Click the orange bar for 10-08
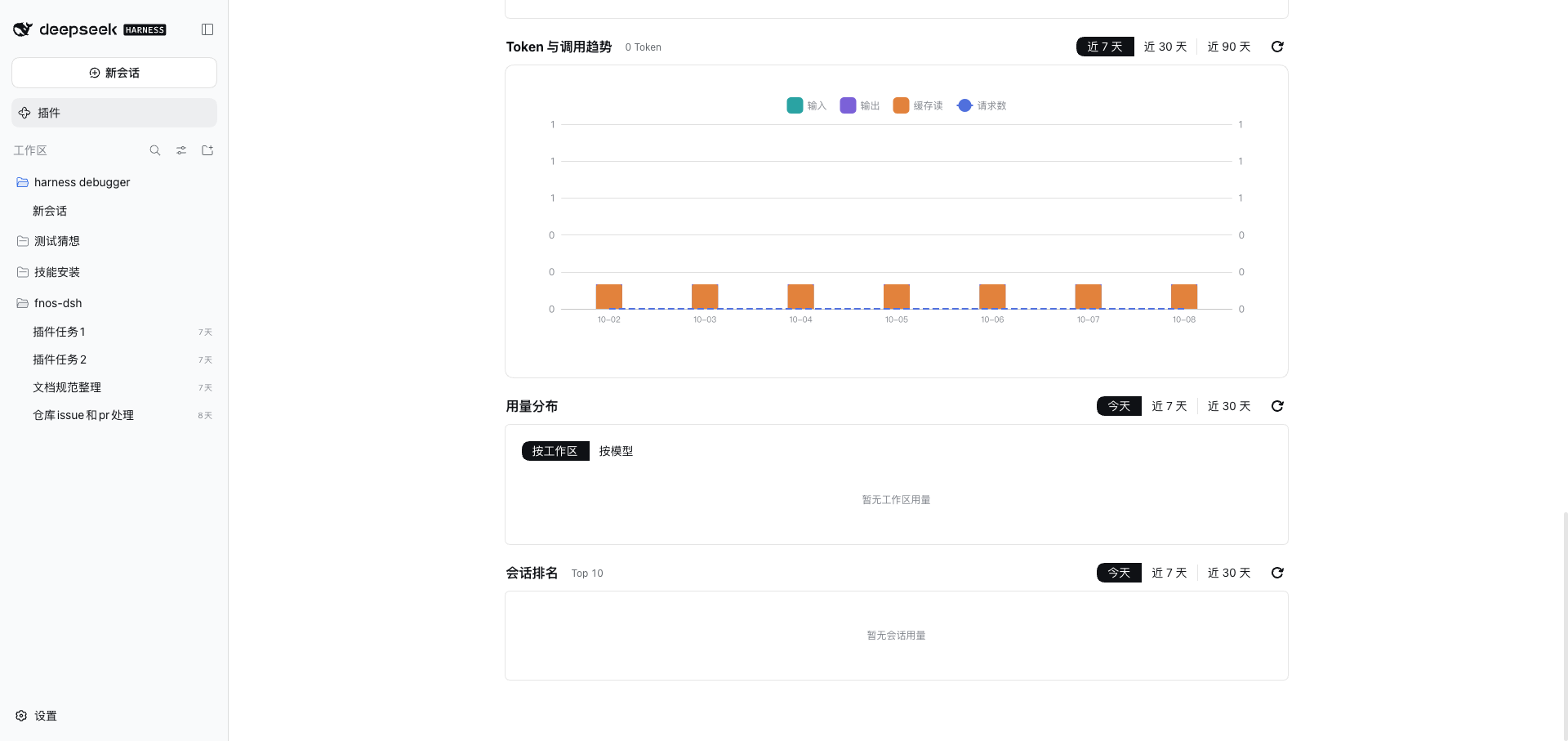 pyautogui.click(x=1184, y=297)
